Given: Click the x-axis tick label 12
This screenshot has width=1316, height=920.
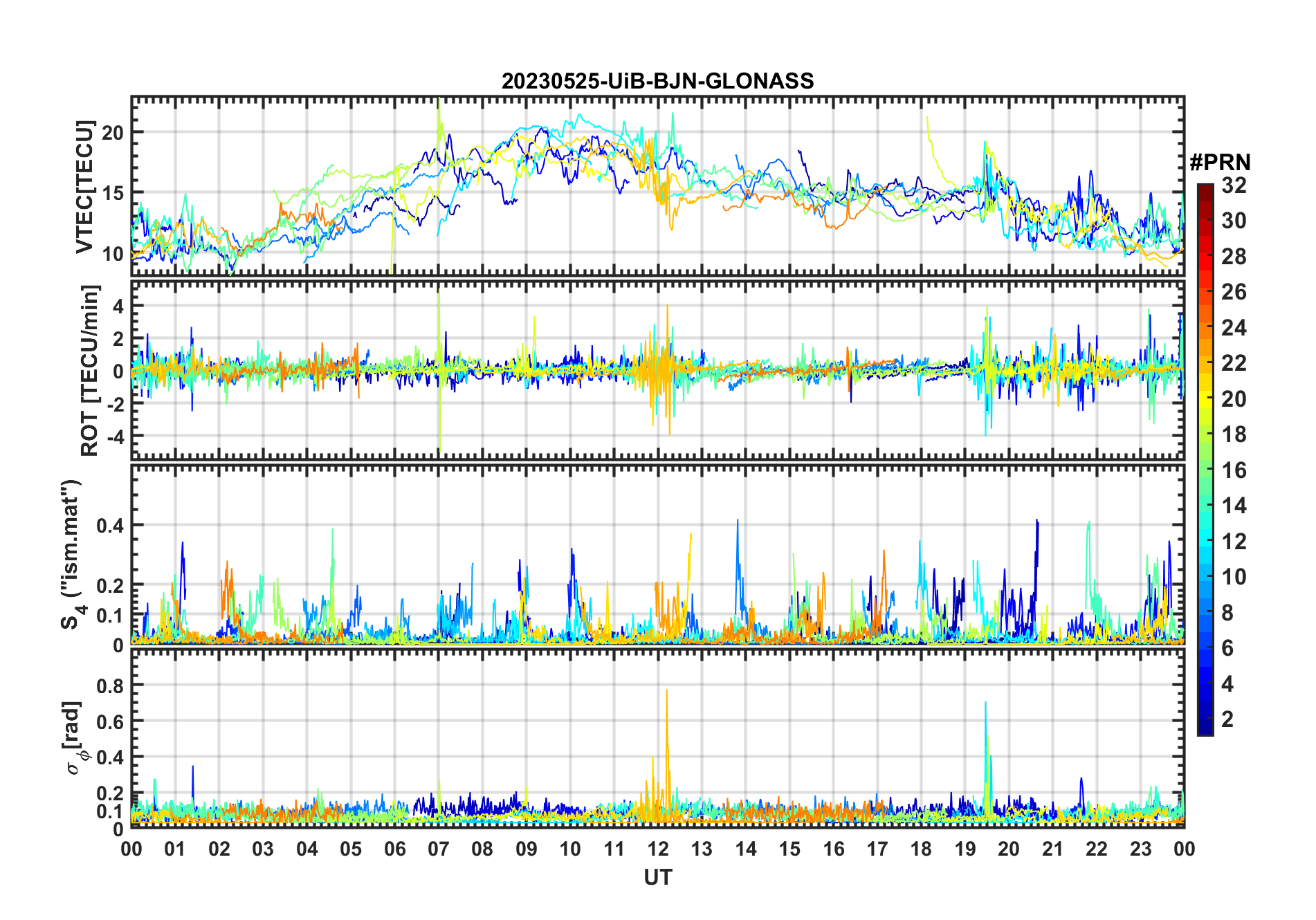Looking at the screenshot, I should point(657,849).
